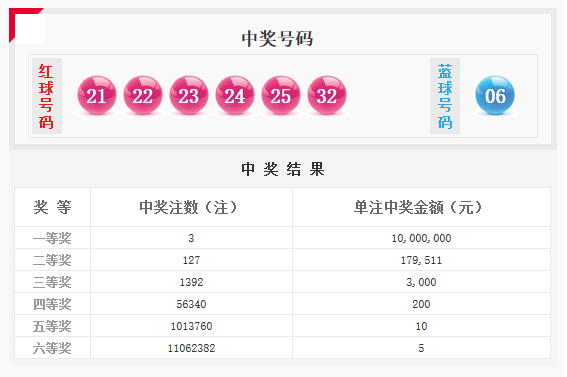Select red ball number 24
Image resolution: width=567 pixels, height=377 pixels.
[x=235, y=95]
